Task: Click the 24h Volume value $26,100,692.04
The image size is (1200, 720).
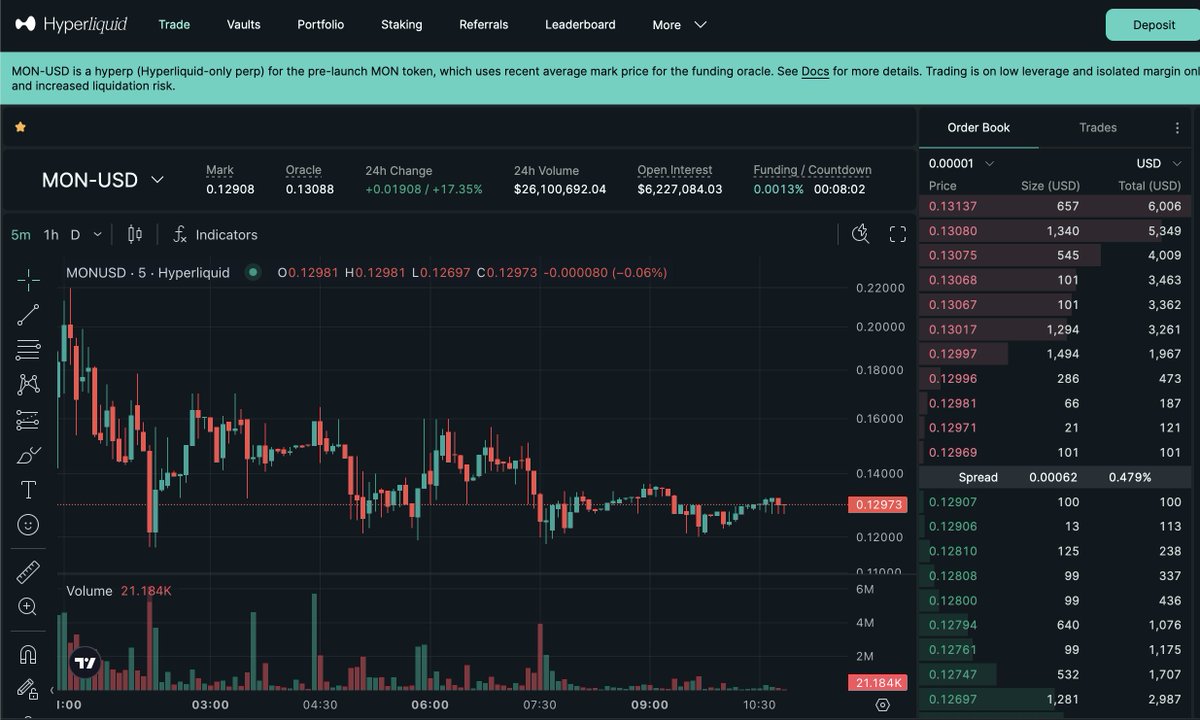Action: pos(560,189)
